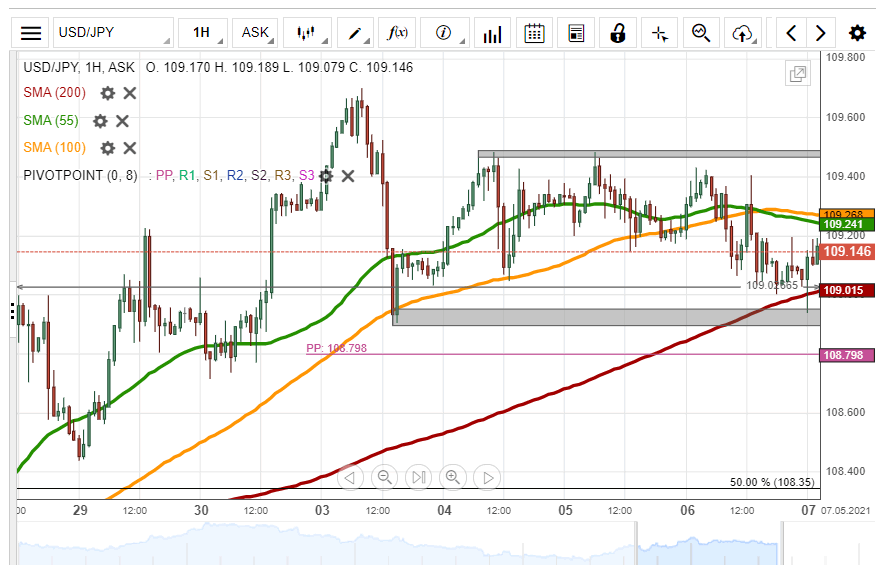Select the 109.241 green SMA price tag

point(847,224)
